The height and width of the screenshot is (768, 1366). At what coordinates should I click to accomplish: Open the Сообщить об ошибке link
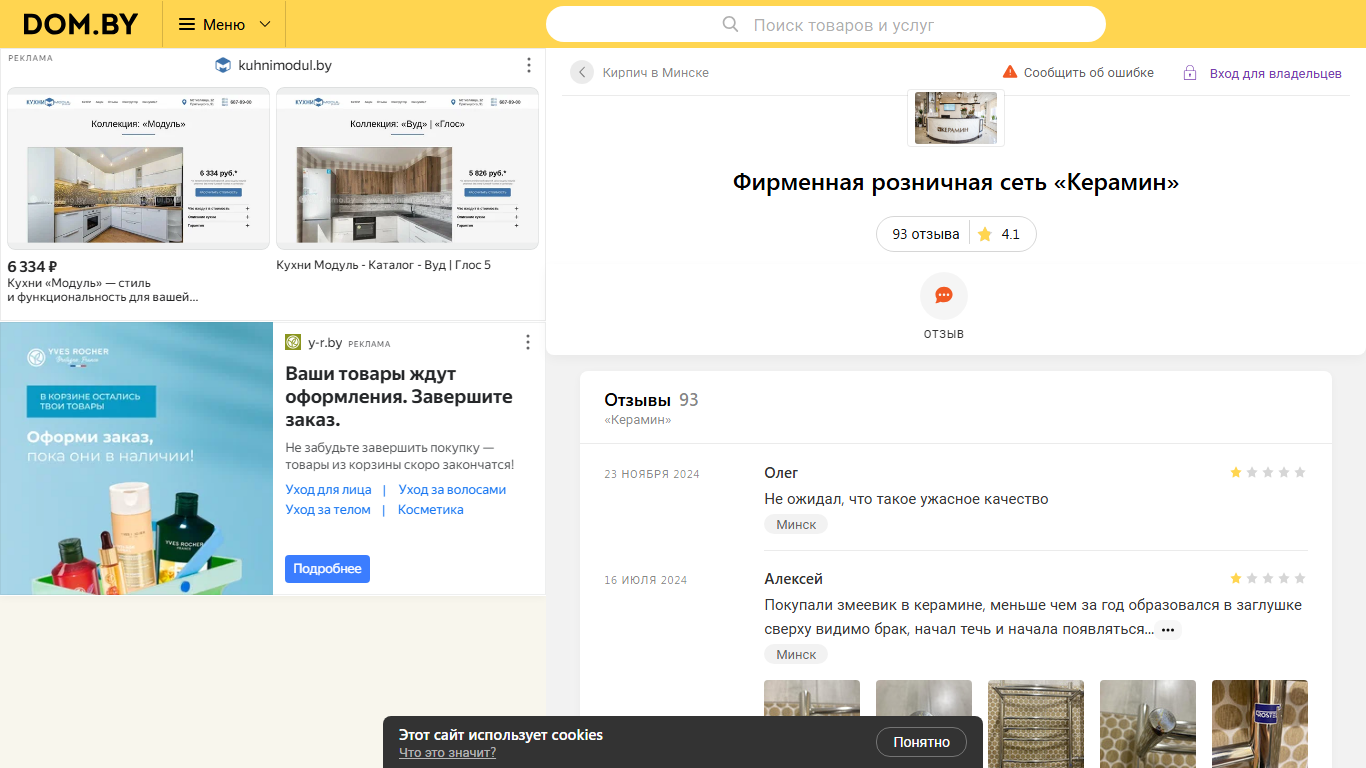[x=1089, y=72]
